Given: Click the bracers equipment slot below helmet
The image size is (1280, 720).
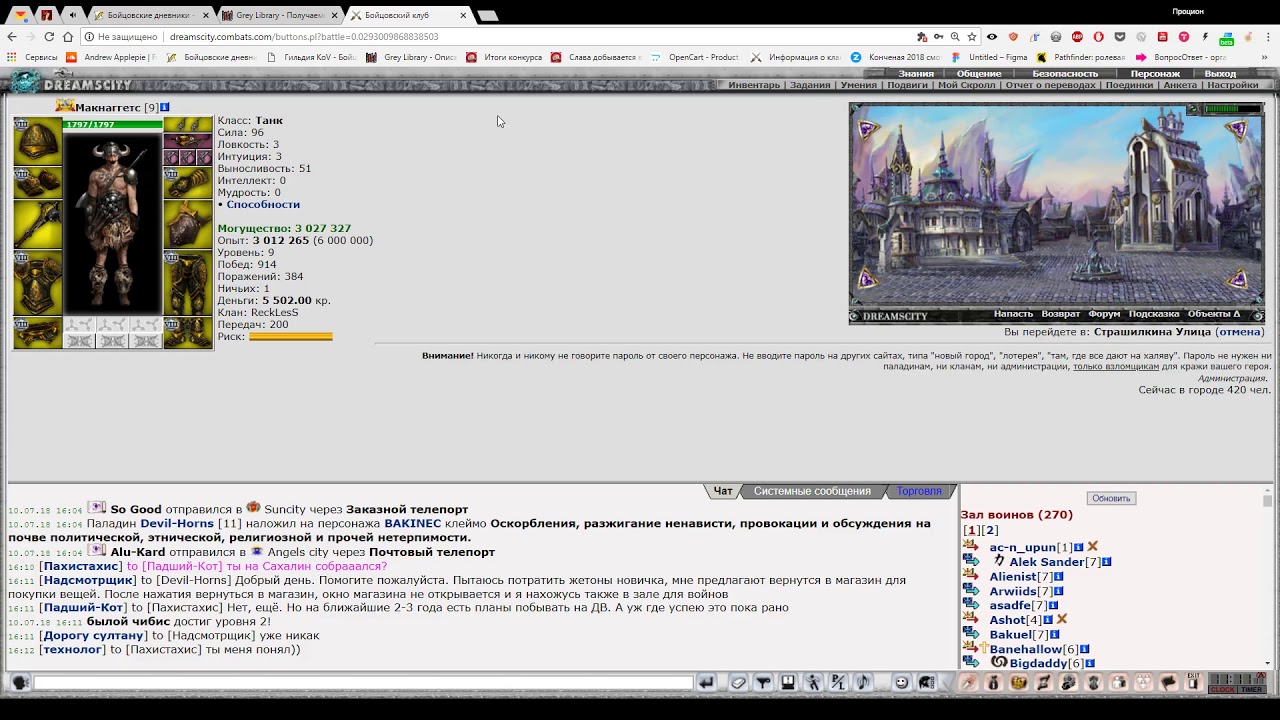Looking at the screenshot, I should coord(38,183).
